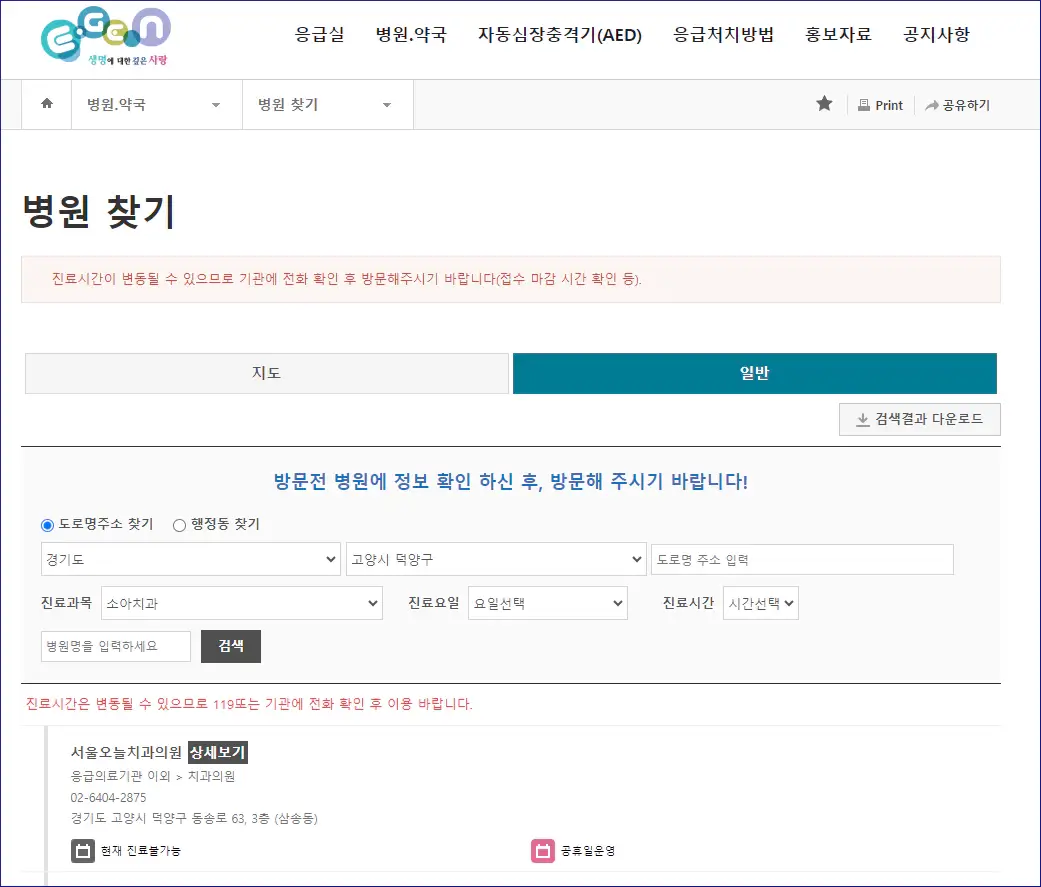This screenshot has height=887, width=1041.
Task: Open the 소아치과 진료과목 dropdown
Action: 241,603
